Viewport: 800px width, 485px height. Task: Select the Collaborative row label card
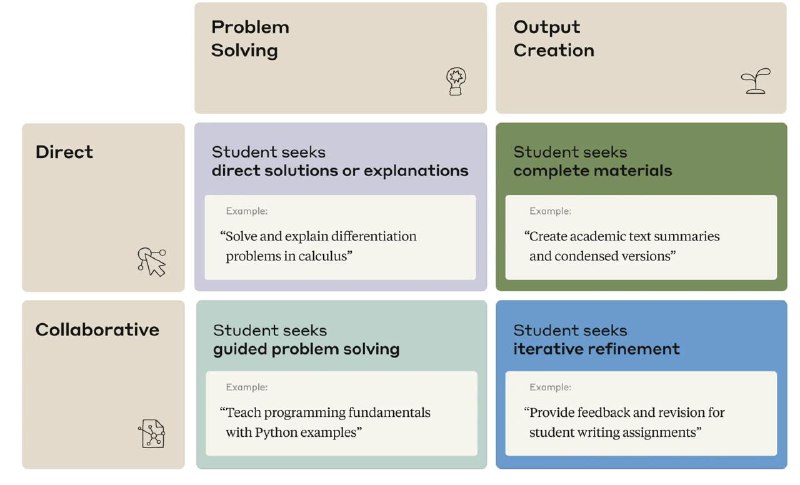pos(103,385)
